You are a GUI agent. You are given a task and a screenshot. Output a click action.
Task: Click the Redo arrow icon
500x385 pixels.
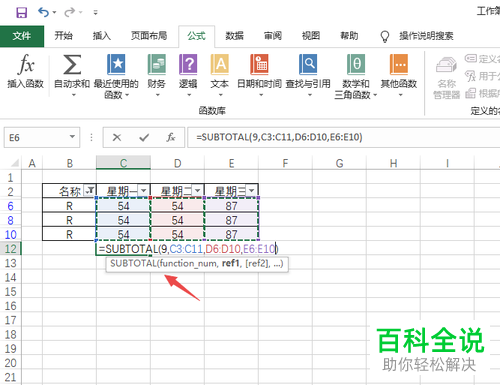point(70,12)
